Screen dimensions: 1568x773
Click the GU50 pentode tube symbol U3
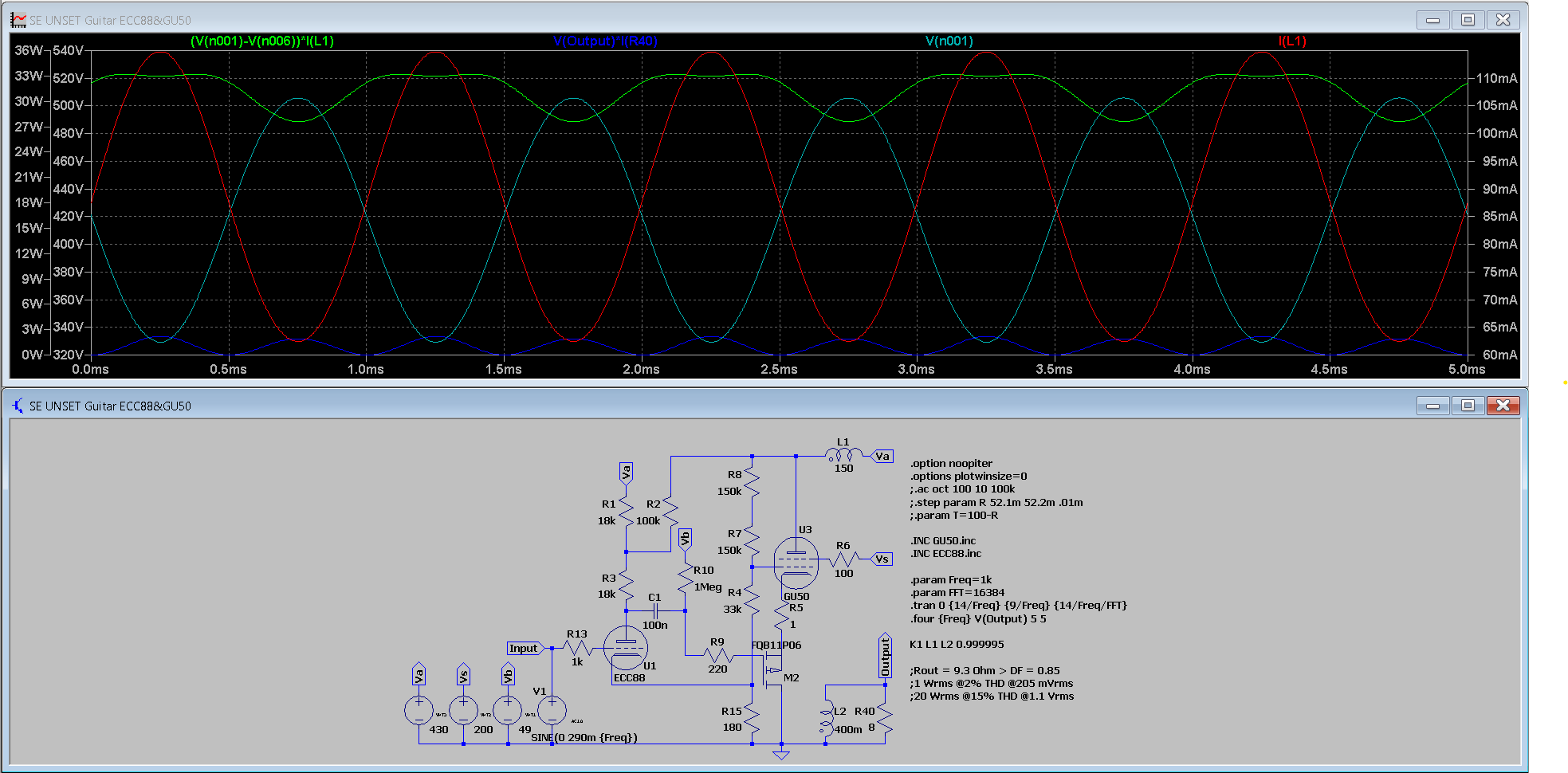796,562
